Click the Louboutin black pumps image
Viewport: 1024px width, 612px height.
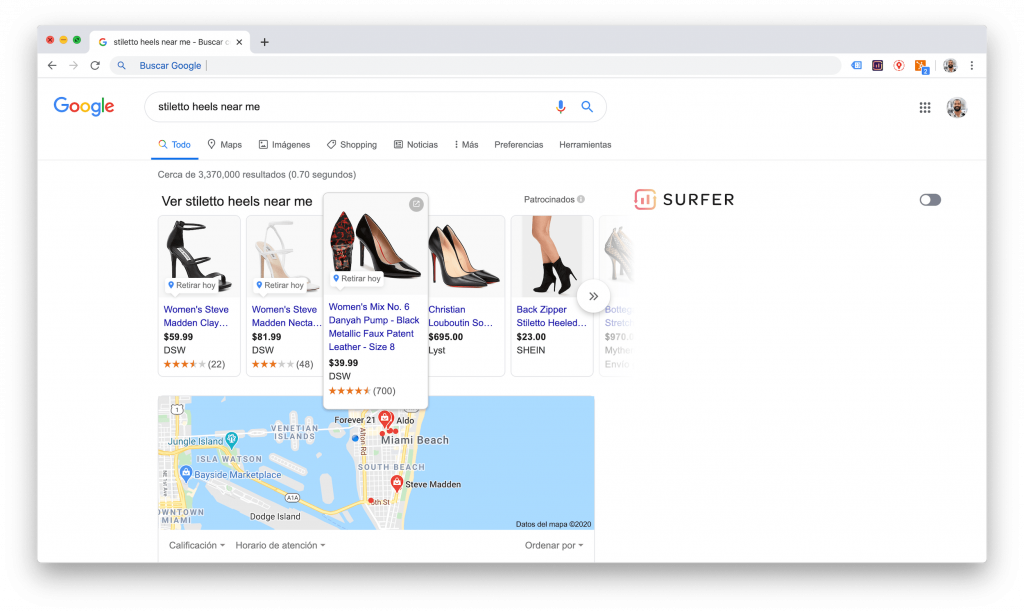point(465,255)
